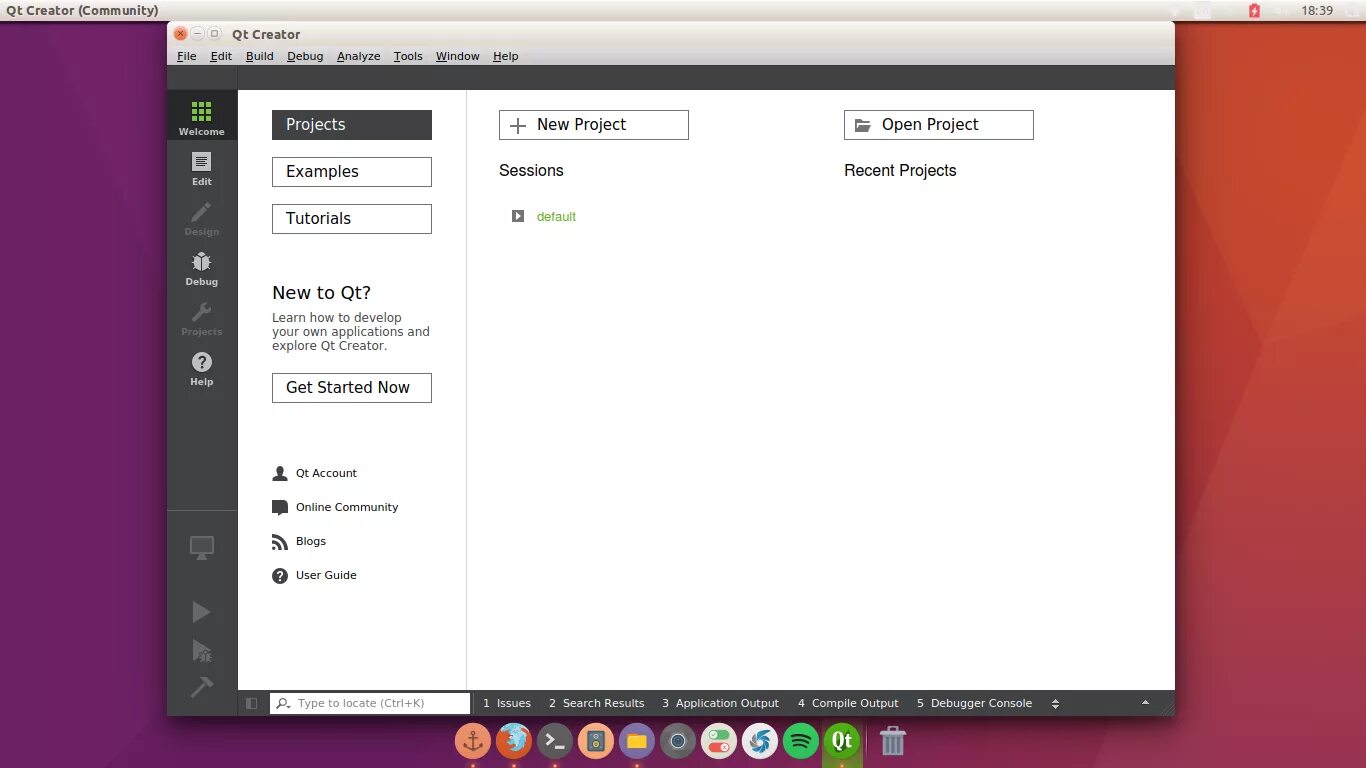This screenshot has height=768, width=1366.
Task: Click the Qt Creator dock icon
Action: [842, 741]
